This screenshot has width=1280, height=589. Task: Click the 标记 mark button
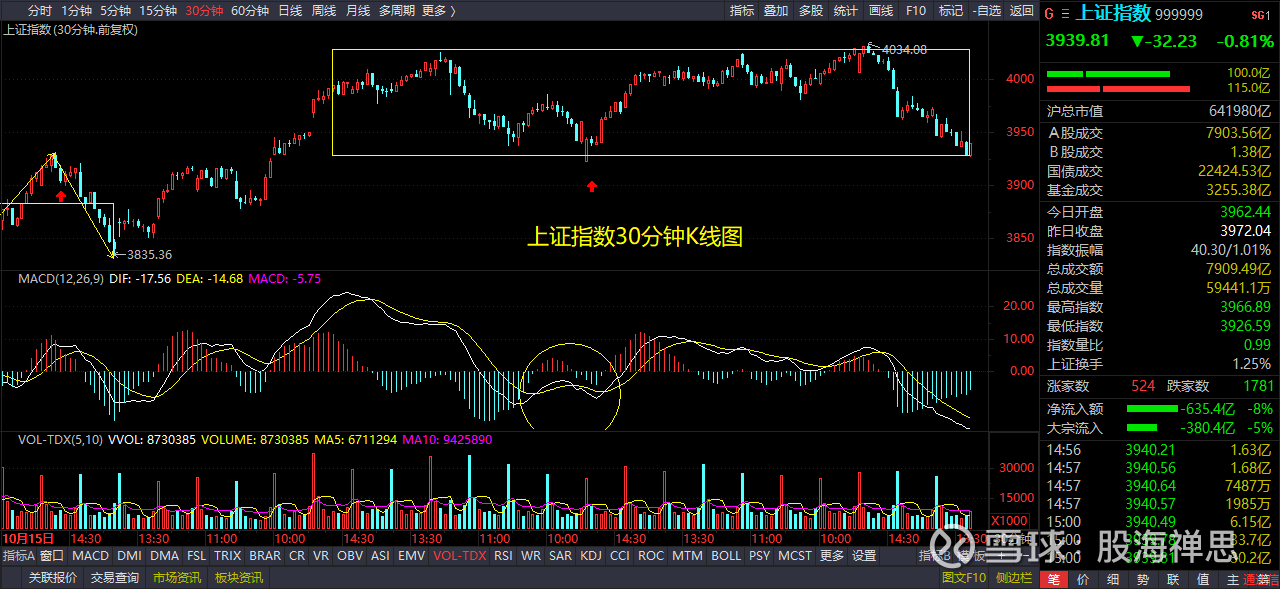point(950,11)
